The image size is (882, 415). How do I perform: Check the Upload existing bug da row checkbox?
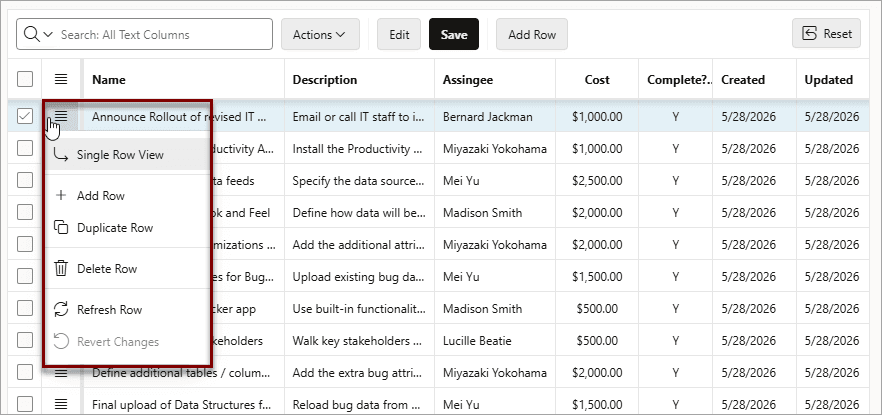point(25,276)
